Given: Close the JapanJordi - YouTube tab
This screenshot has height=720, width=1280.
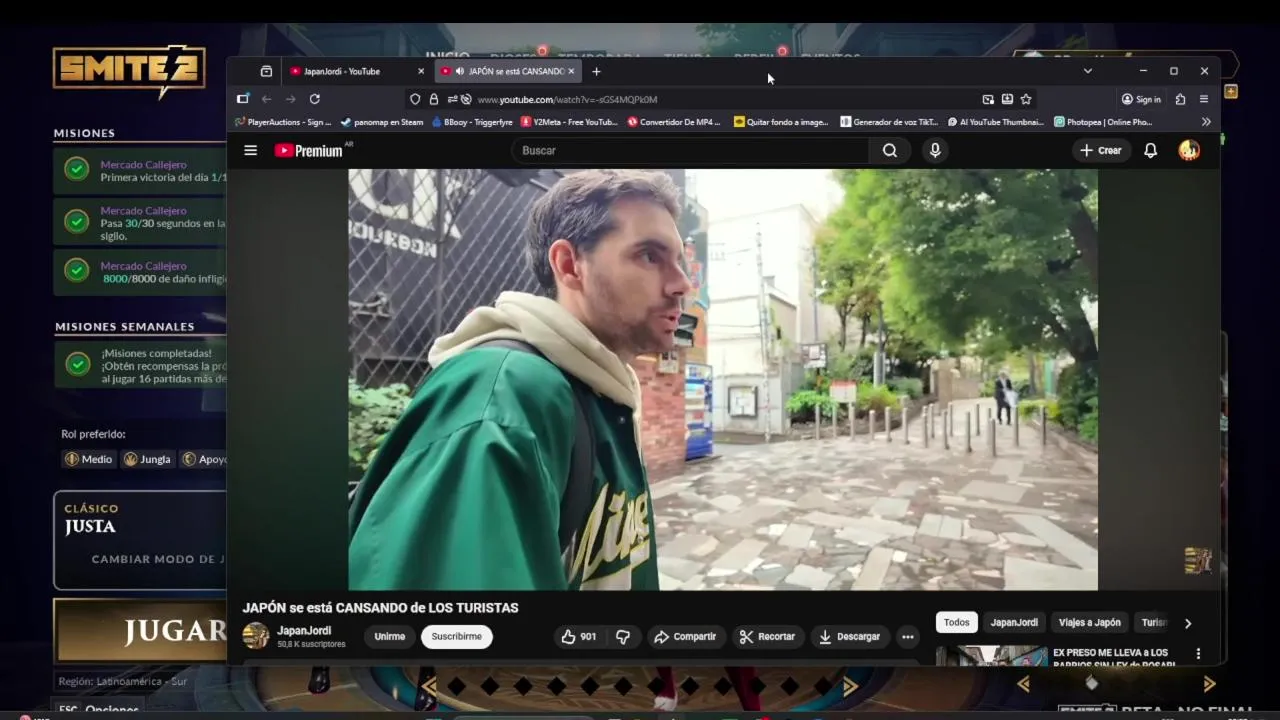Looking at the screenshot, I should pos(421,71).
